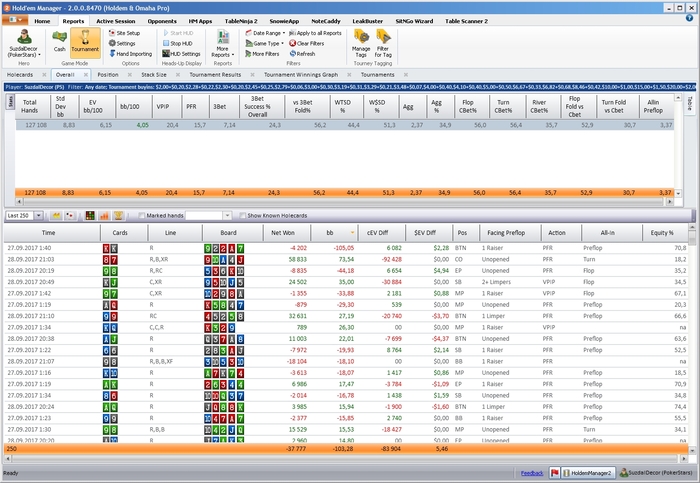Open the LeakBuster tab
The image size is (700, 483).
pos(367,21)
